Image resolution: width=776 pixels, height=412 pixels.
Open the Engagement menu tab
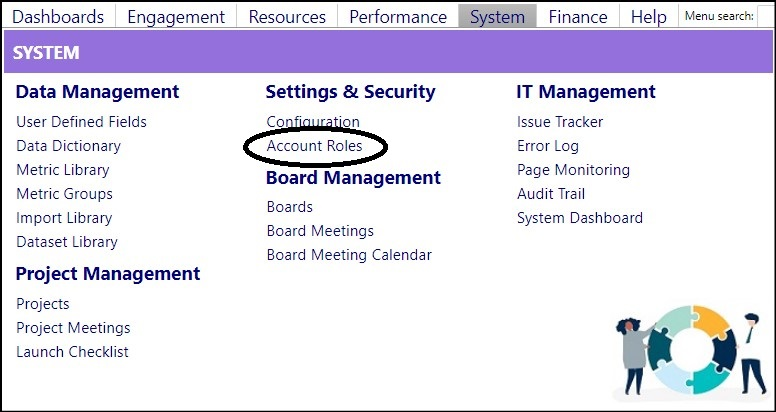[176, 17]
